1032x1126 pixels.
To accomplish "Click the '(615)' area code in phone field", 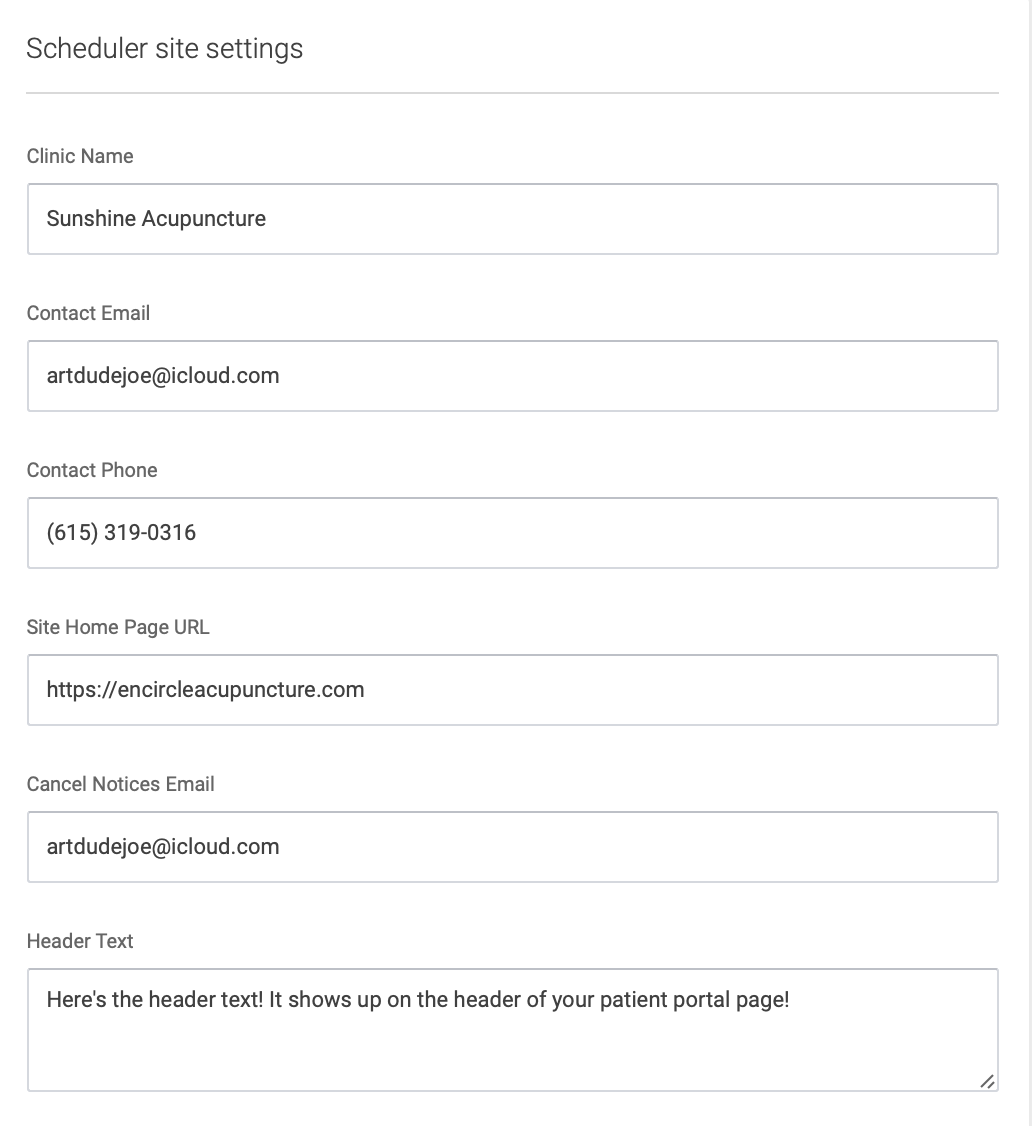I will (x=72, y=533).
